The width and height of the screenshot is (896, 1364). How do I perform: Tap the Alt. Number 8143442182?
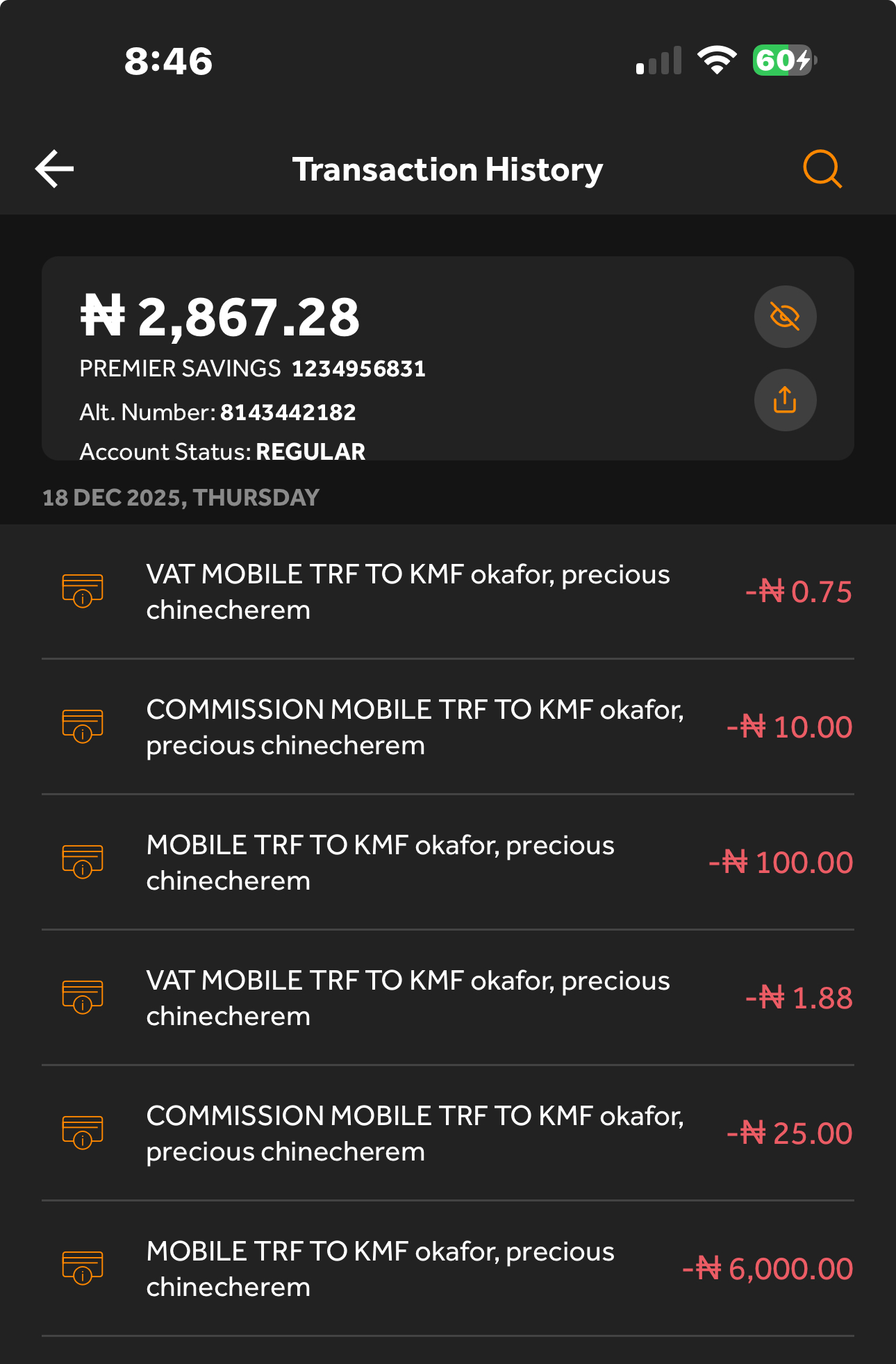288,413
